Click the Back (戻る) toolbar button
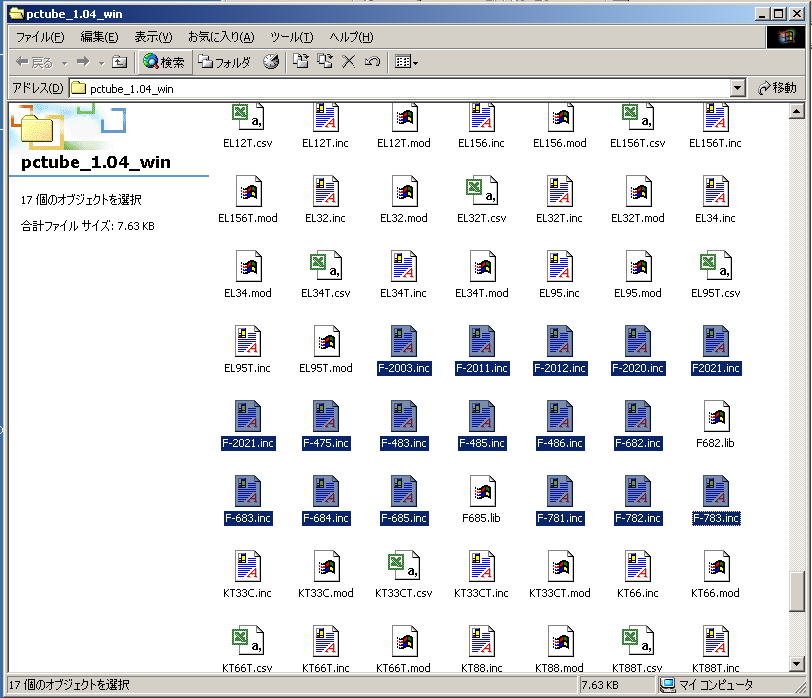 (x=34, y=62)
